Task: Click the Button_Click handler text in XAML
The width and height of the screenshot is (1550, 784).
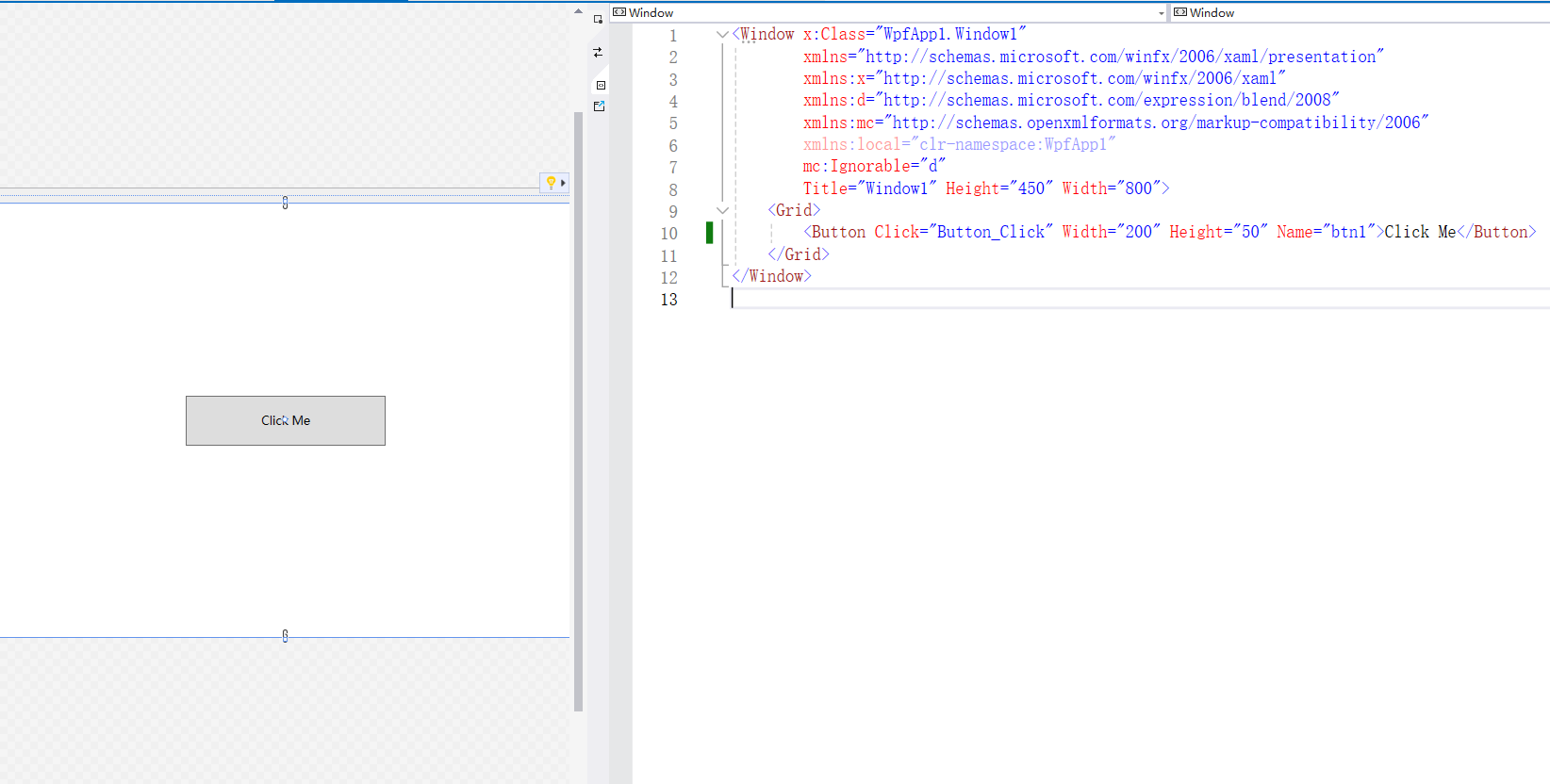Action: [990, 233]
